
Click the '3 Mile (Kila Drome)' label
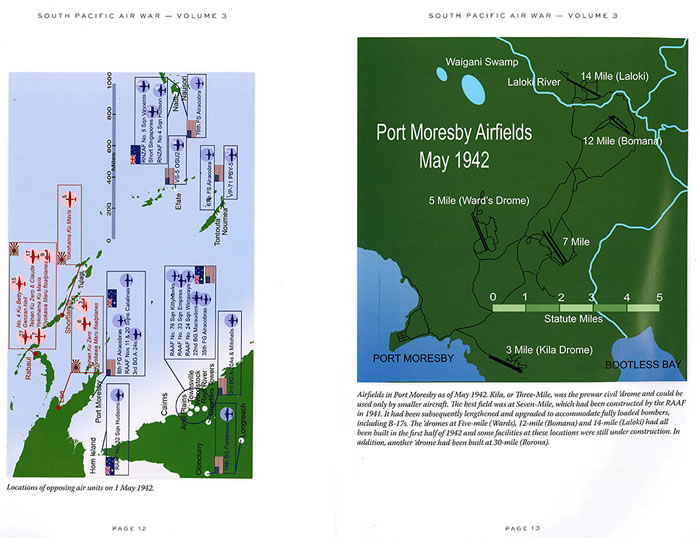pos(549,350)
